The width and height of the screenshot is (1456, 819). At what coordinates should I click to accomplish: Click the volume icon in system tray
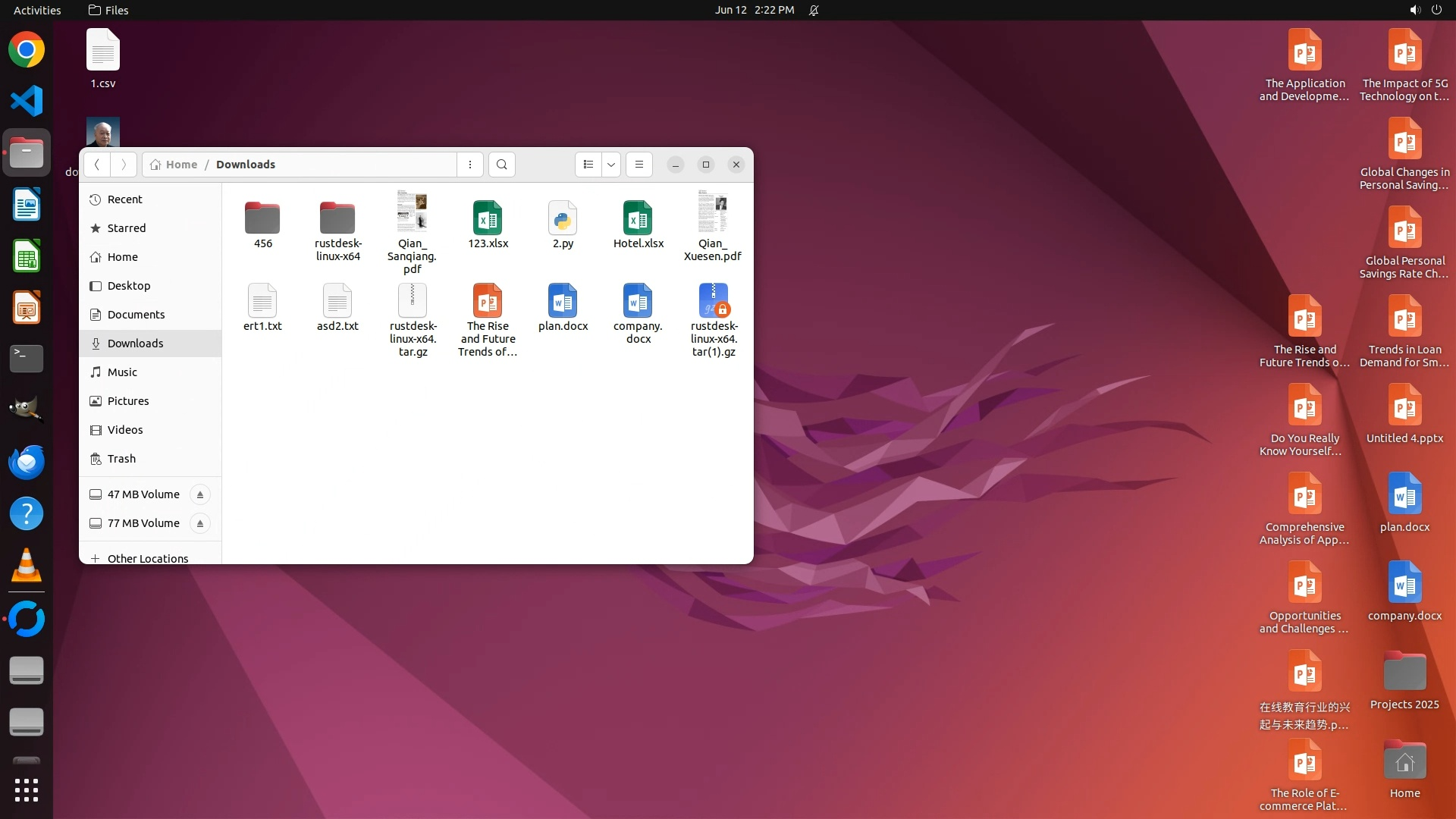[1414, 10]
